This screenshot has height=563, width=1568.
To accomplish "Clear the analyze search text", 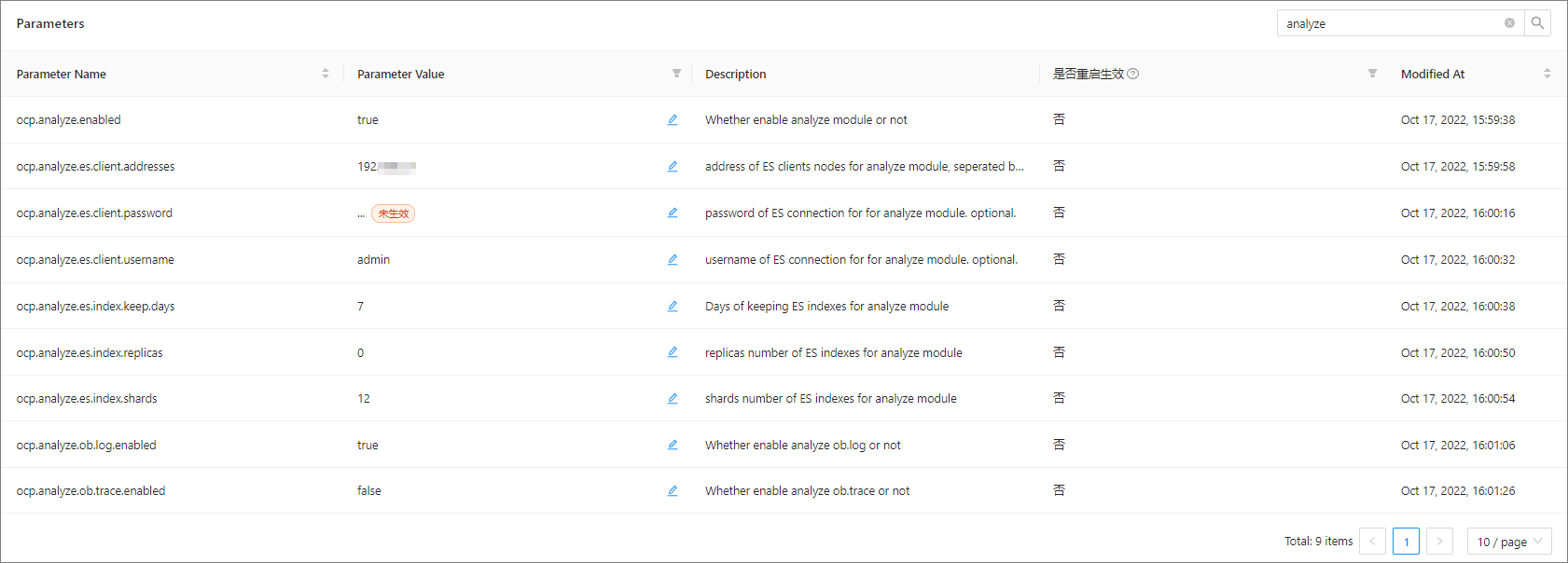I will pyautogui.click(x=1509, y=23).
